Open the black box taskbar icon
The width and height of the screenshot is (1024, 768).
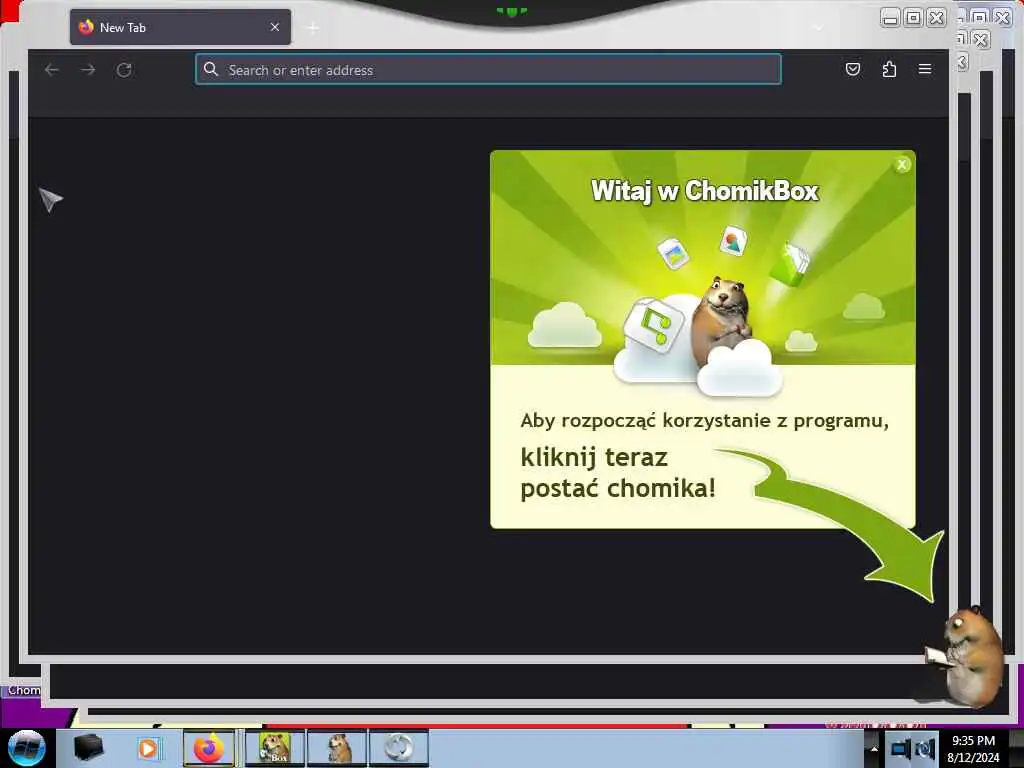click(88, 748)
